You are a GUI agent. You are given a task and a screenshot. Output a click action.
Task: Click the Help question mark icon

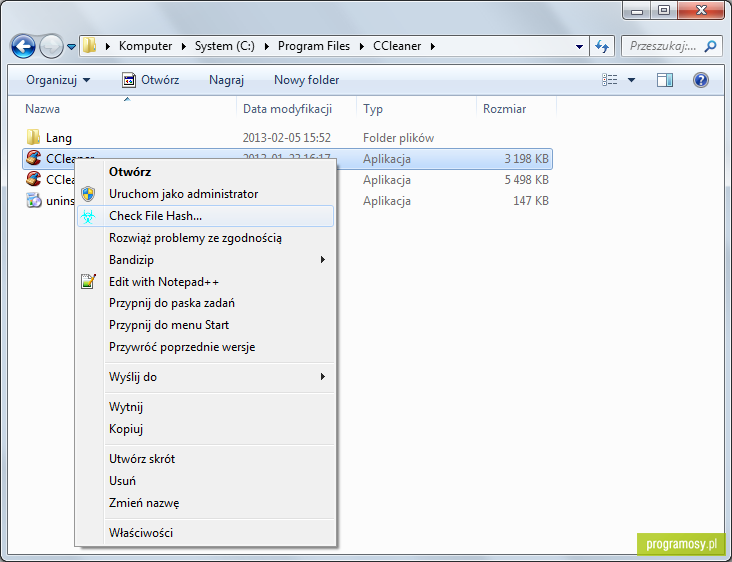click(701, 80)
